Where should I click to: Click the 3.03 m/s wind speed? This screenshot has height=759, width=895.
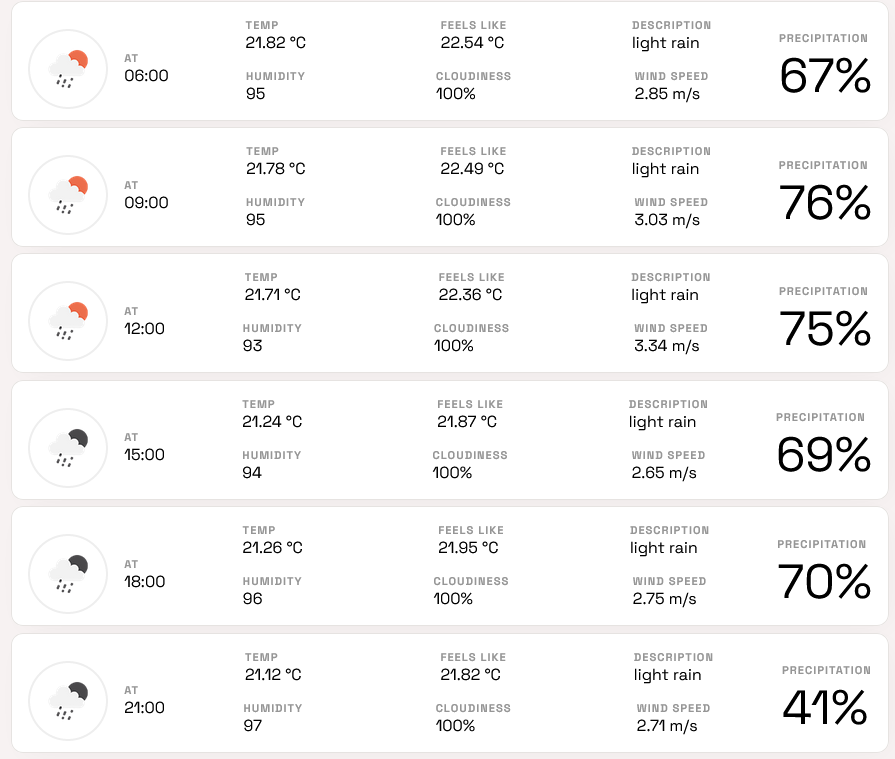[x=666, y=220]
